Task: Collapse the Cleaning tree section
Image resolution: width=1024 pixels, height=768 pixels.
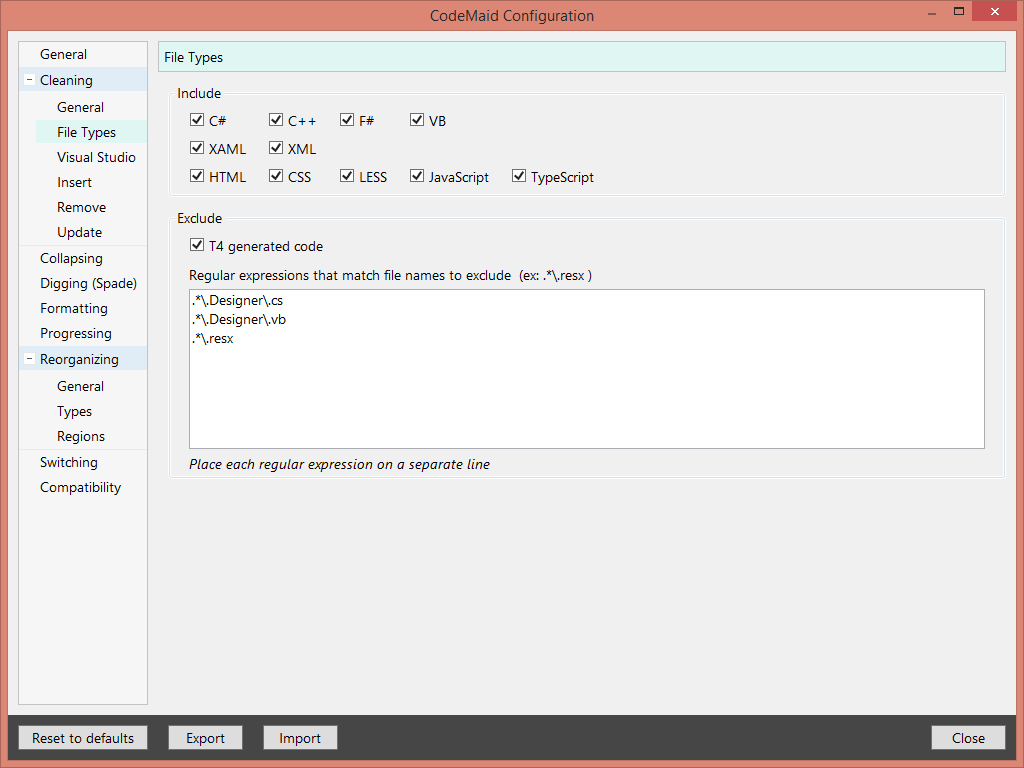Action: (x=29, y=80)
